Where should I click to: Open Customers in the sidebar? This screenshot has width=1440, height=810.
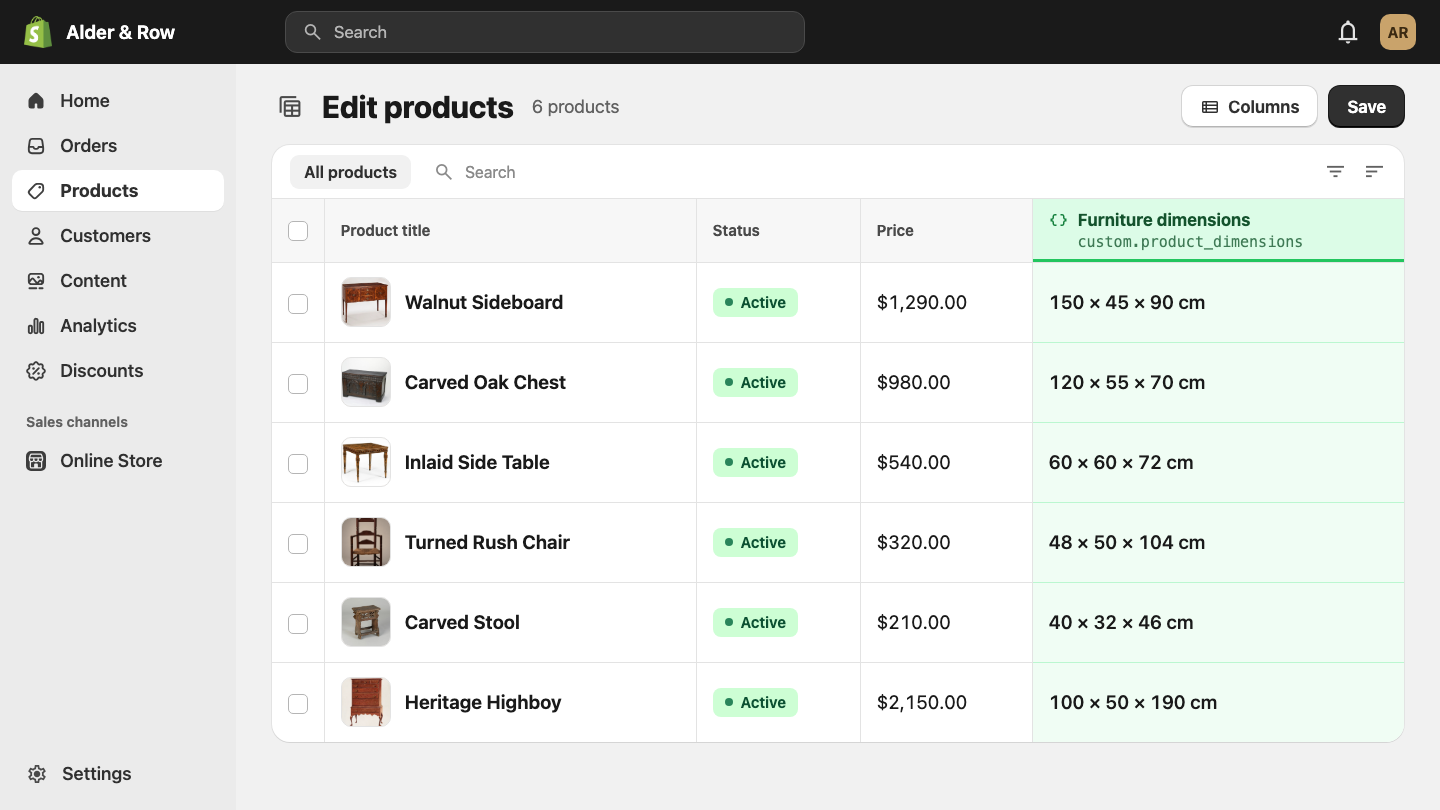click(118, 236)
